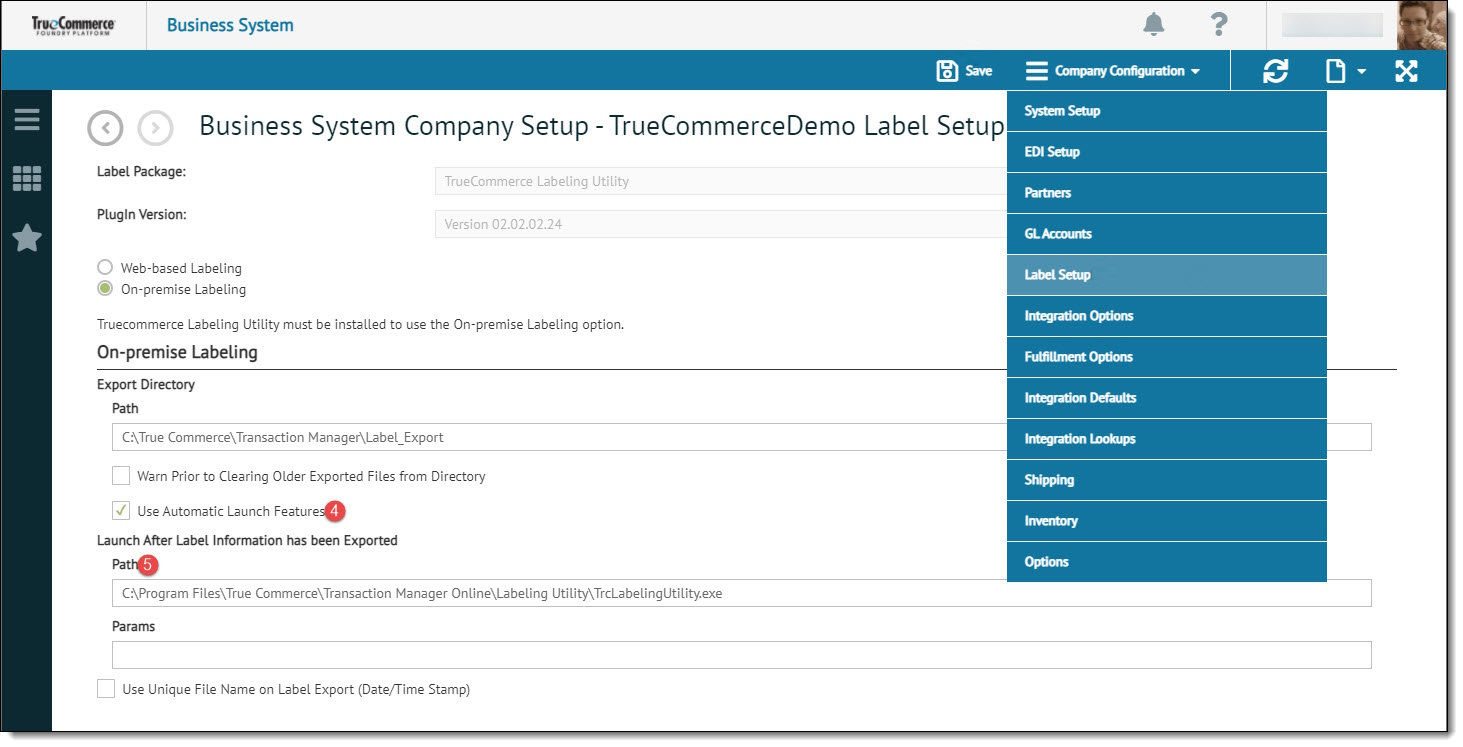Open Integration Defaults menu entry
The image size is (1463, 747).
pyautogui.click(x=1167, y=398)
